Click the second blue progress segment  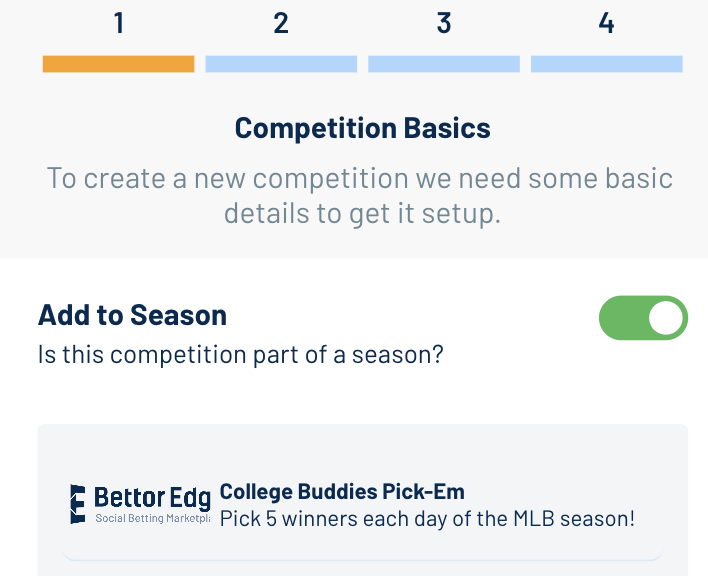pos(281,64)
